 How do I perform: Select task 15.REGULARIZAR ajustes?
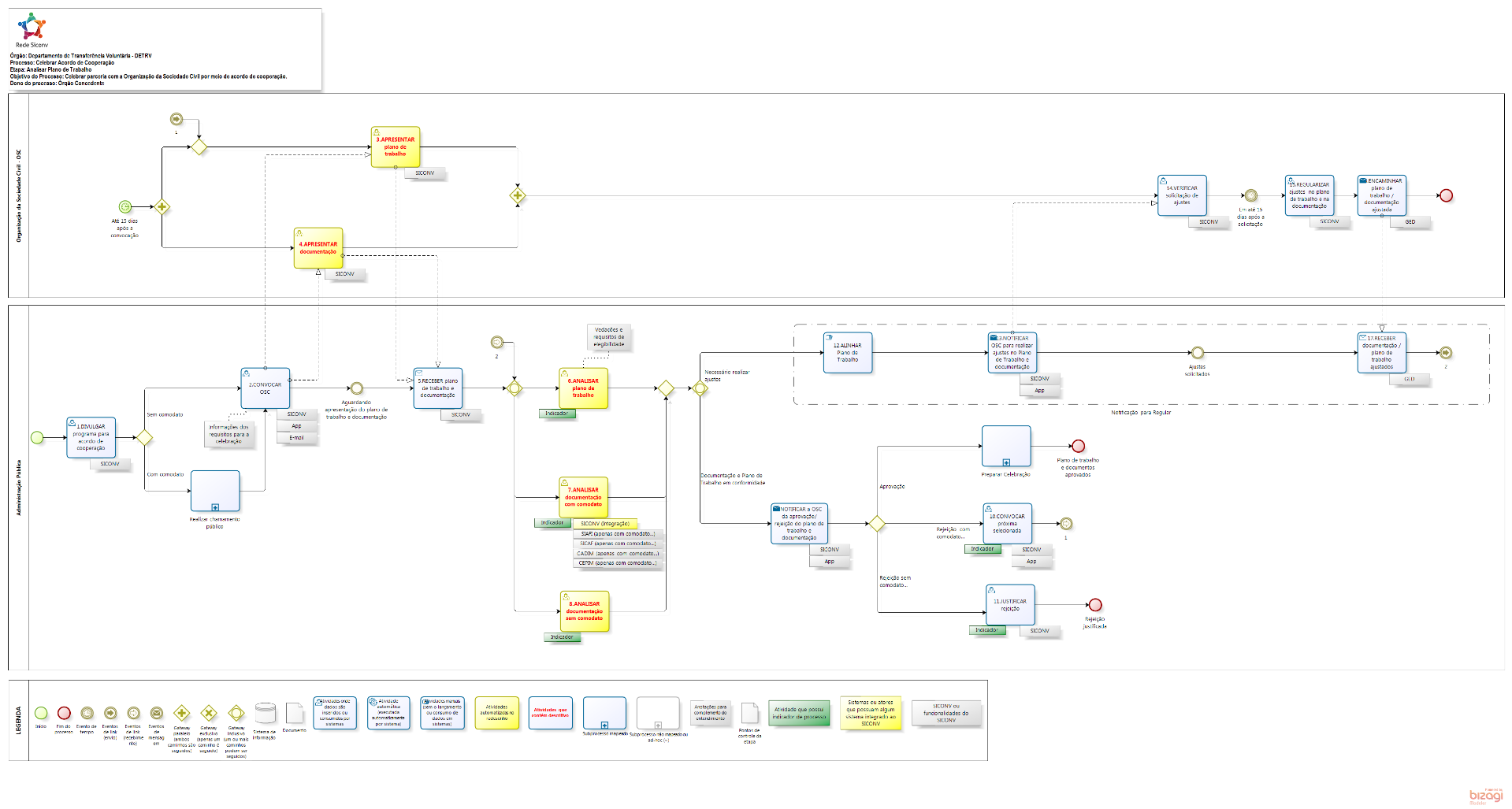pos(1310,195)
